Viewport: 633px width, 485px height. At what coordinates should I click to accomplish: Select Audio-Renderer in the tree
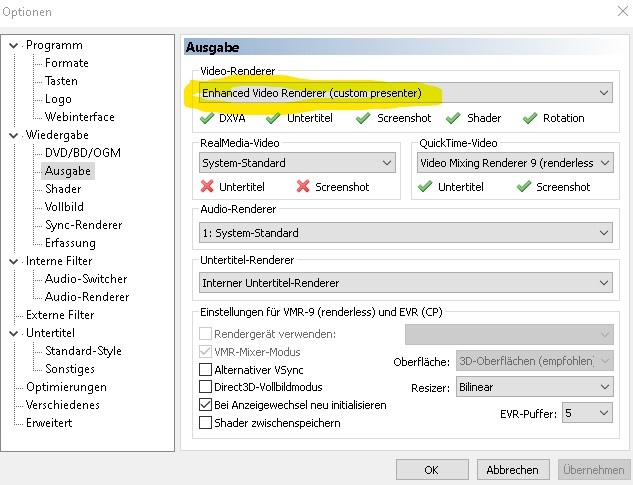pos(87,297)
